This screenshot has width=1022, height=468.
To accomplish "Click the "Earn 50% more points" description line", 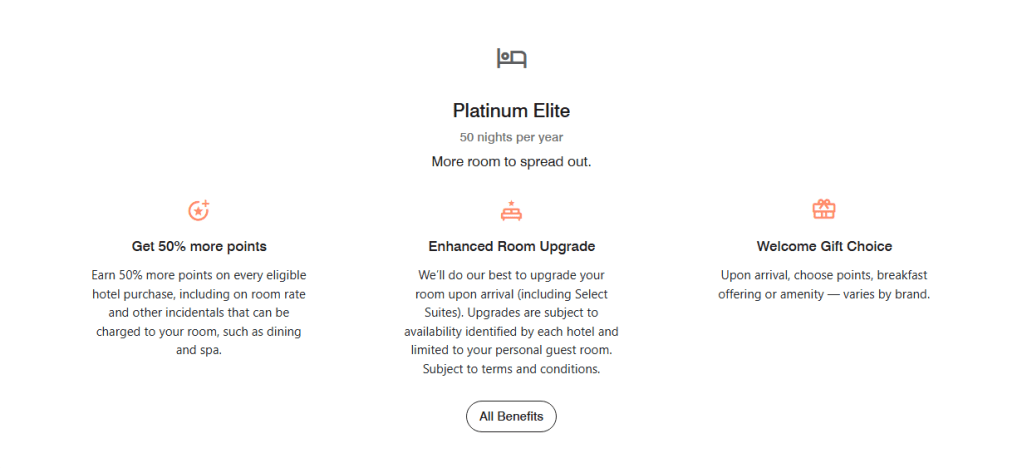I will pos(199,275).
